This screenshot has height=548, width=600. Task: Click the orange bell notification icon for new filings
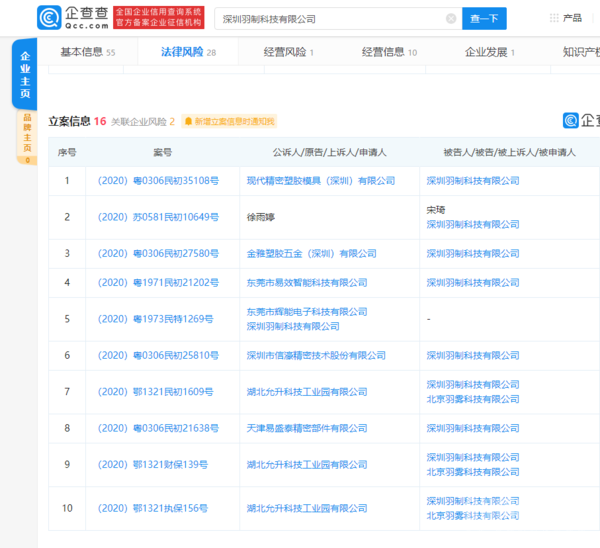200,121
